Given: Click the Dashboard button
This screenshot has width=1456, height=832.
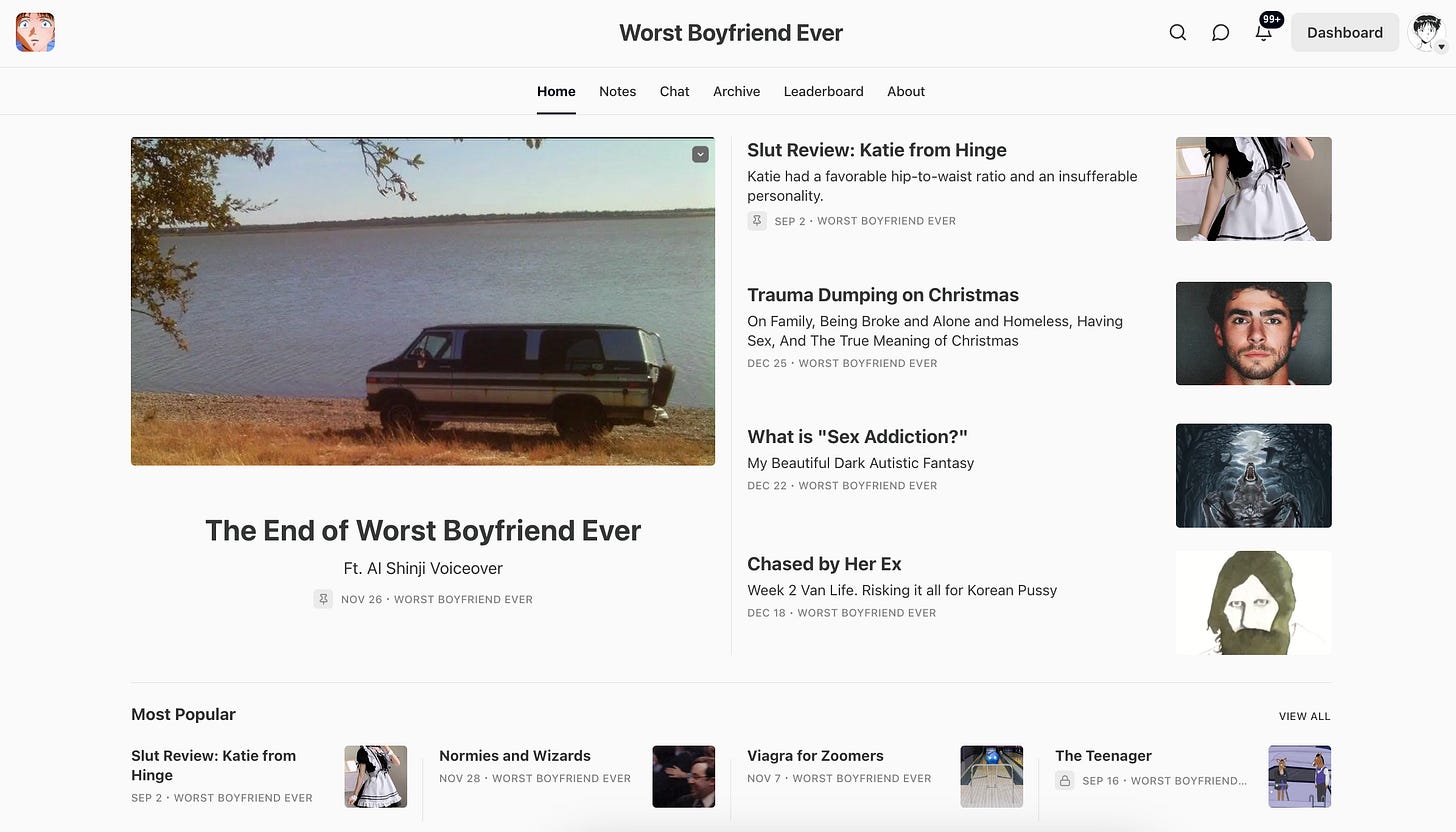Looking at the screenshot, I should click(1345, 32).
